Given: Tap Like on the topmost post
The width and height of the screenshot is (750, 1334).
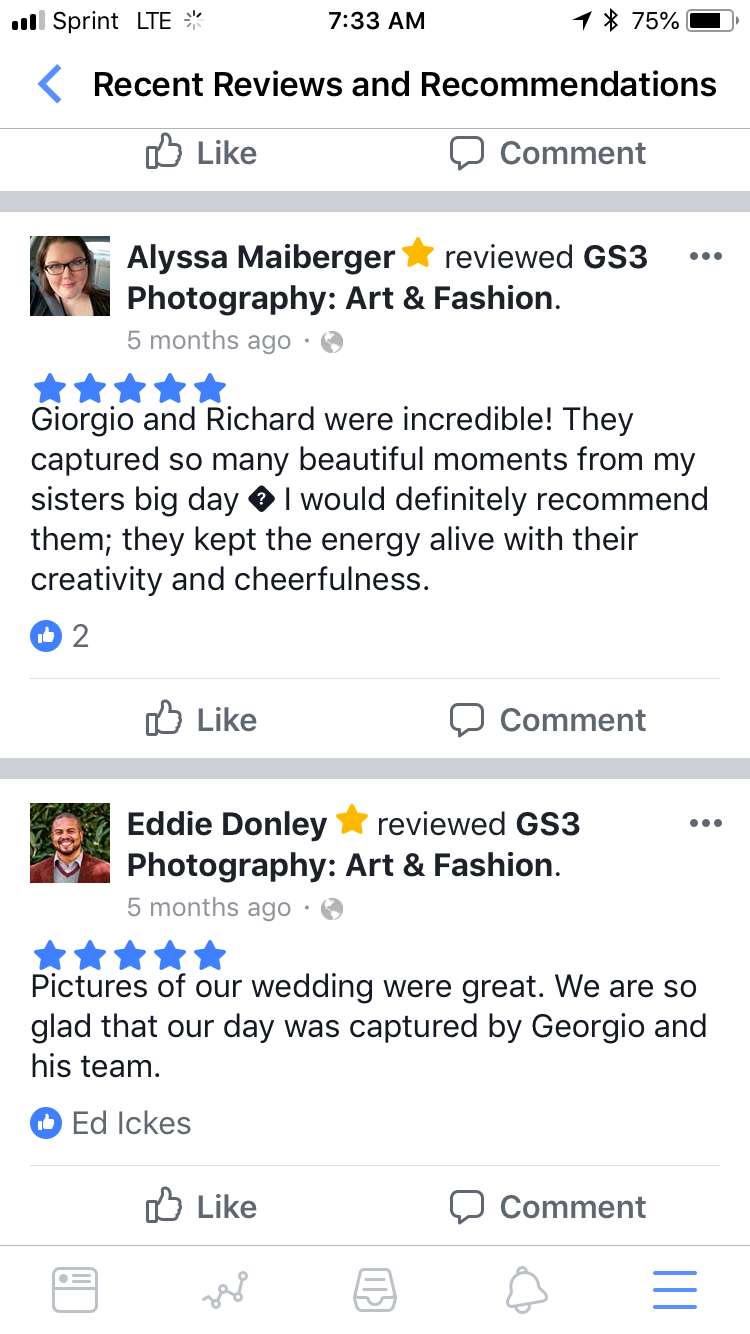Looking at the screenshot, I should pos(202,153).
